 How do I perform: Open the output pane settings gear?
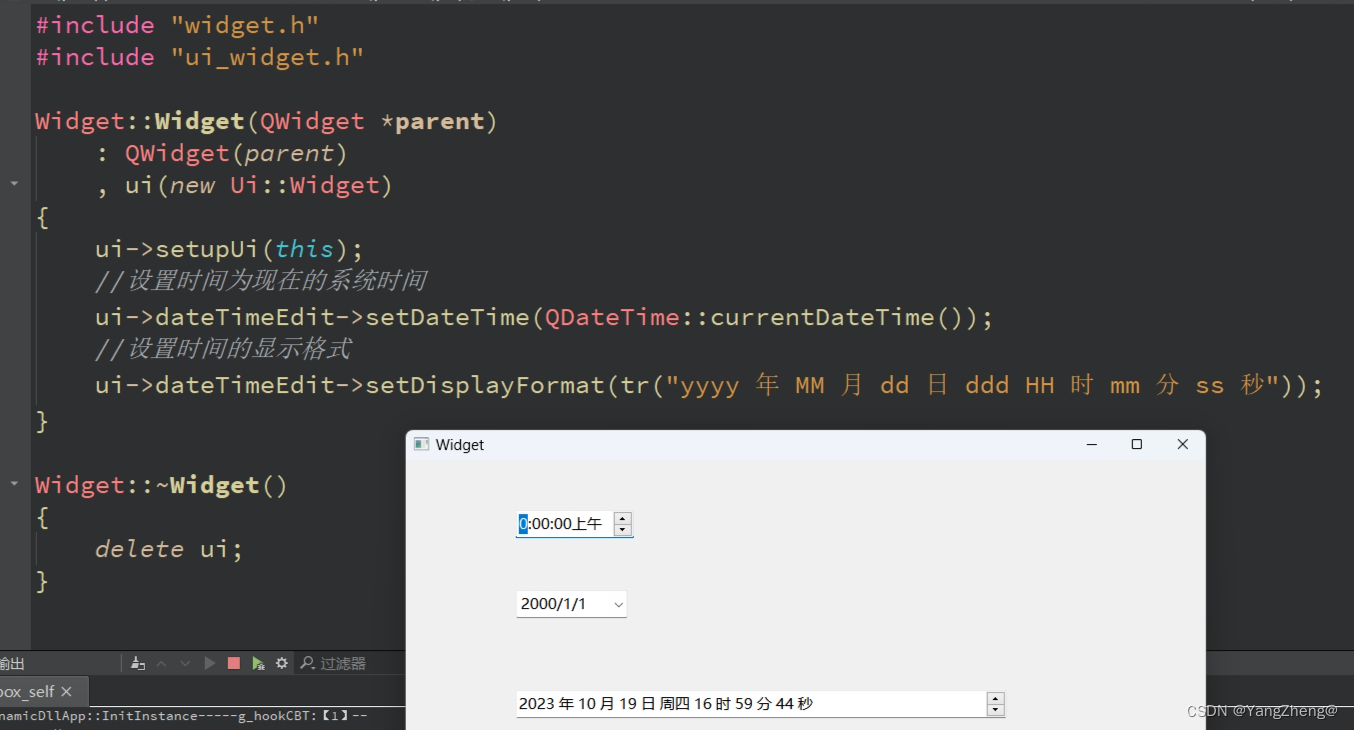(x=282, y=663)
